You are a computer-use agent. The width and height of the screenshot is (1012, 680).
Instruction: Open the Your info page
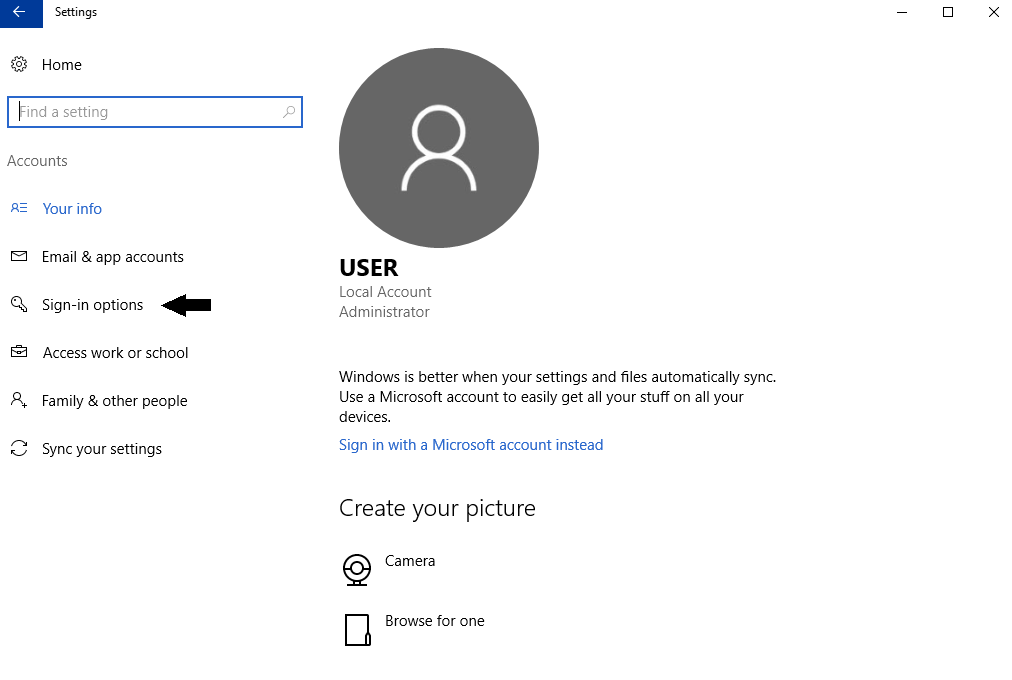72,209
